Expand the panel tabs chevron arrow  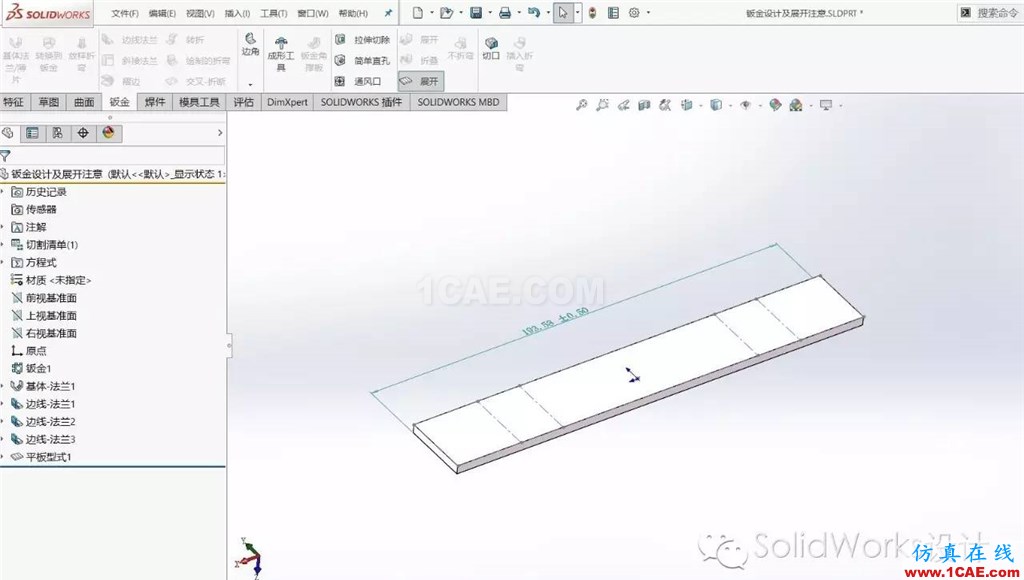coord(220,133)
